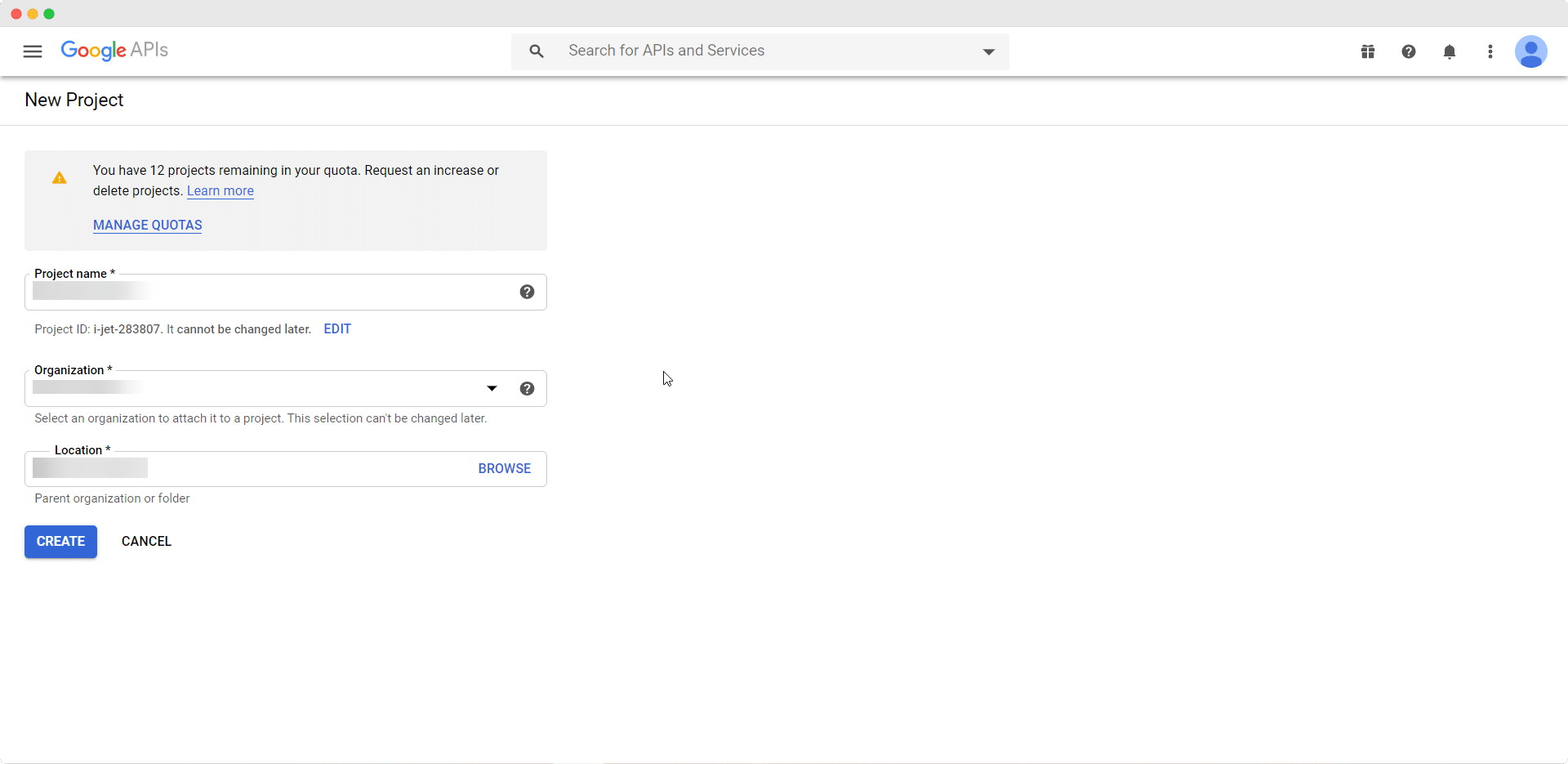Click the macOS green zoom button
The height and width of the screenshot is (764, 1568).
click(49, 14)
